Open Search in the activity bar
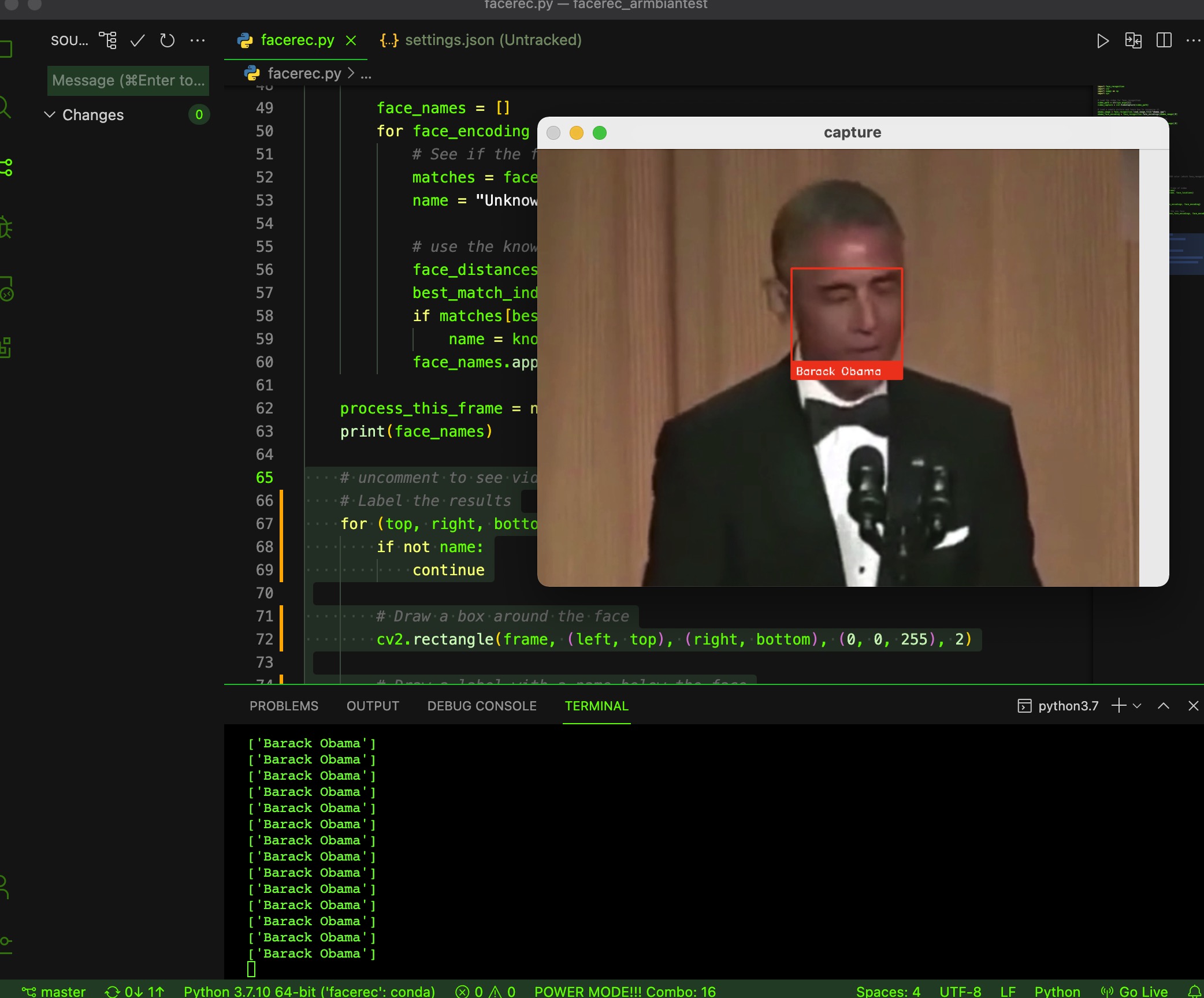 pos(5,107)
